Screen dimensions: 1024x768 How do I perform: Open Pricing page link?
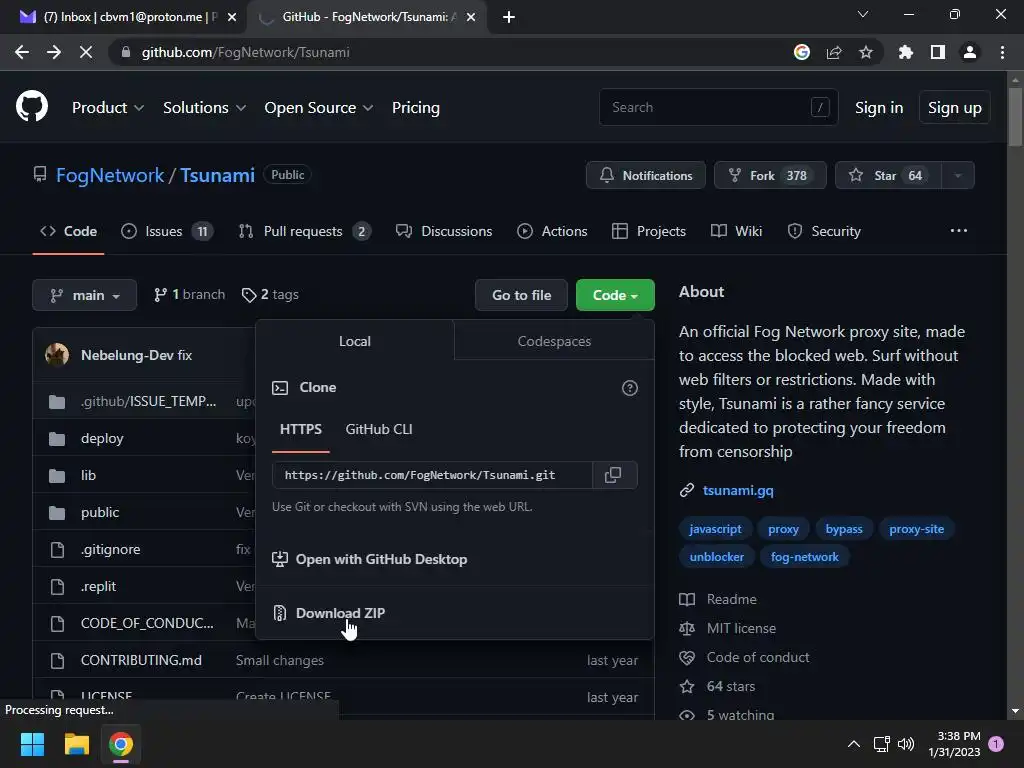tap(415, 107)
